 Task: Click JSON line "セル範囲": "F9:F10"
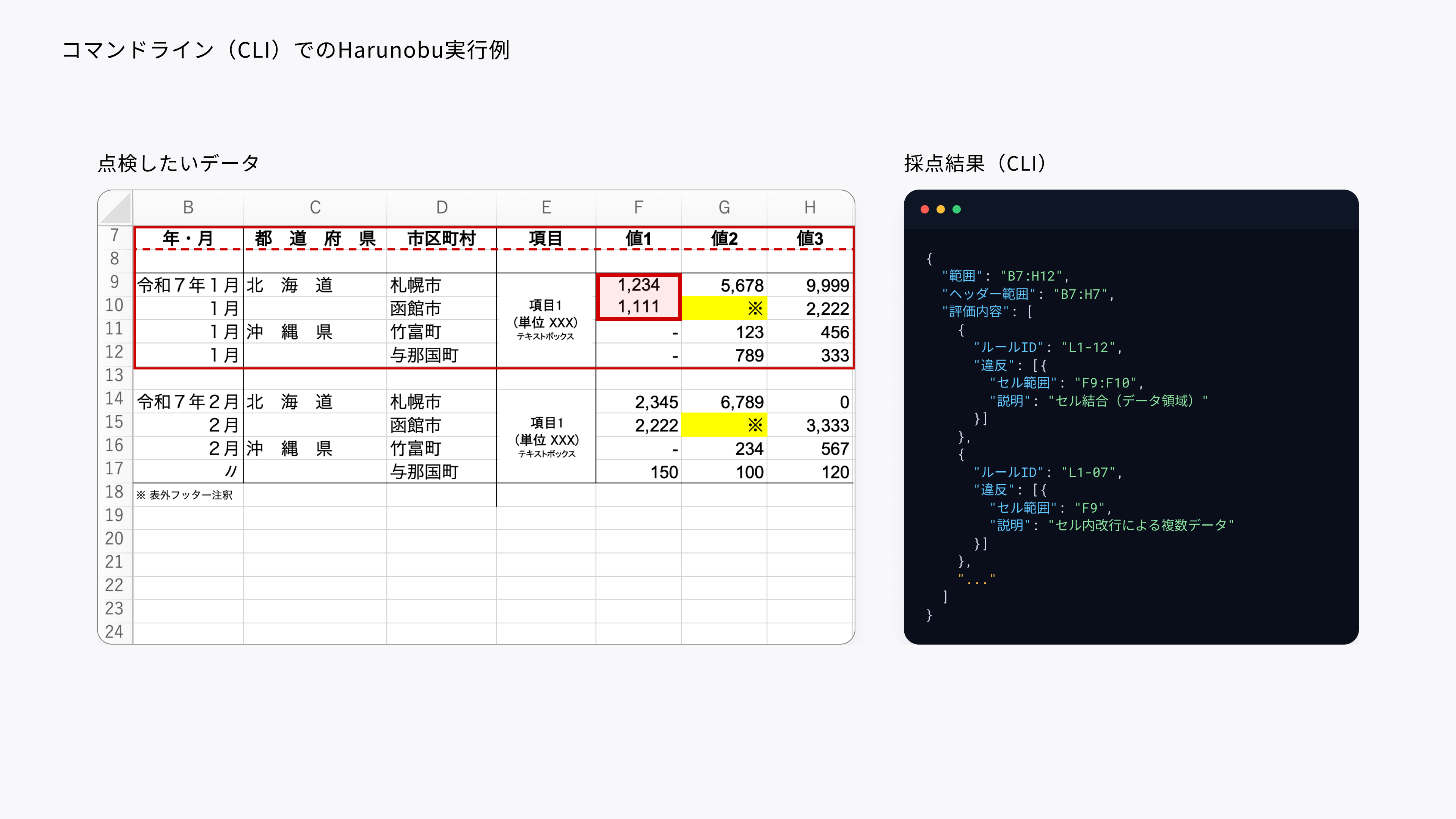pyautogui.click(x=1067, y=383)
